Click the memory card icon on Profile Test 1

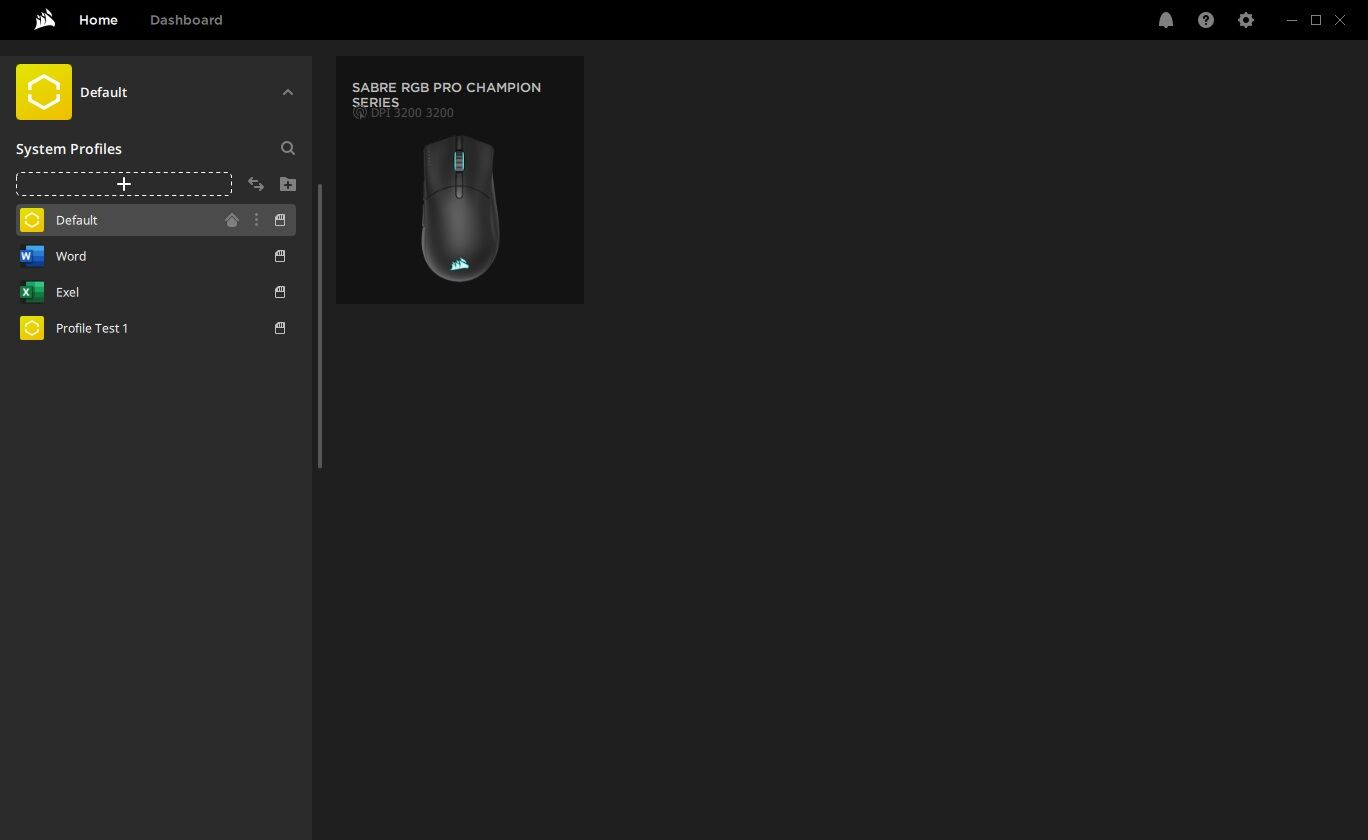280,328
